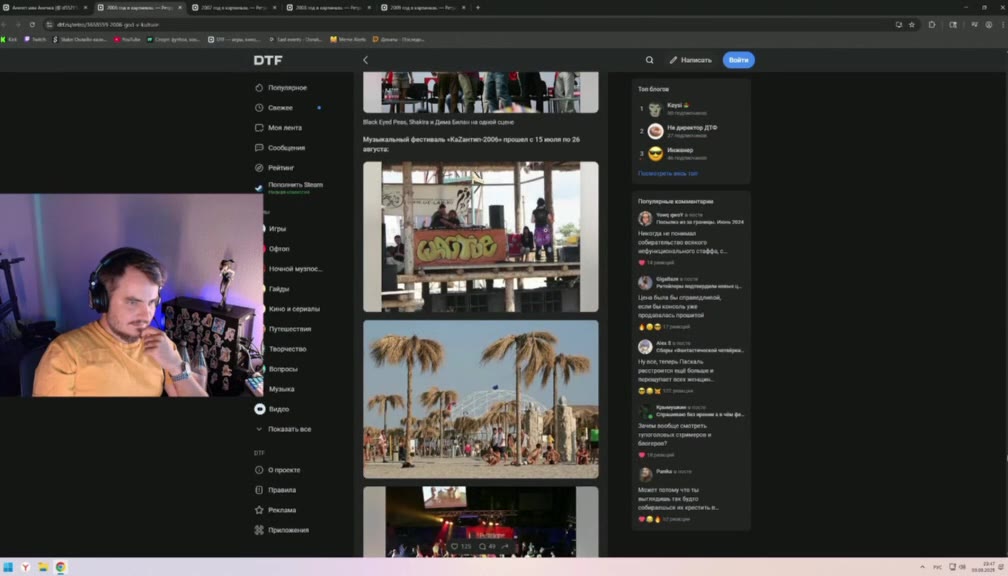This screenshot has height=576, width=1008.
Task: Open the Windows Start menu
Action: tap(8, 567)
